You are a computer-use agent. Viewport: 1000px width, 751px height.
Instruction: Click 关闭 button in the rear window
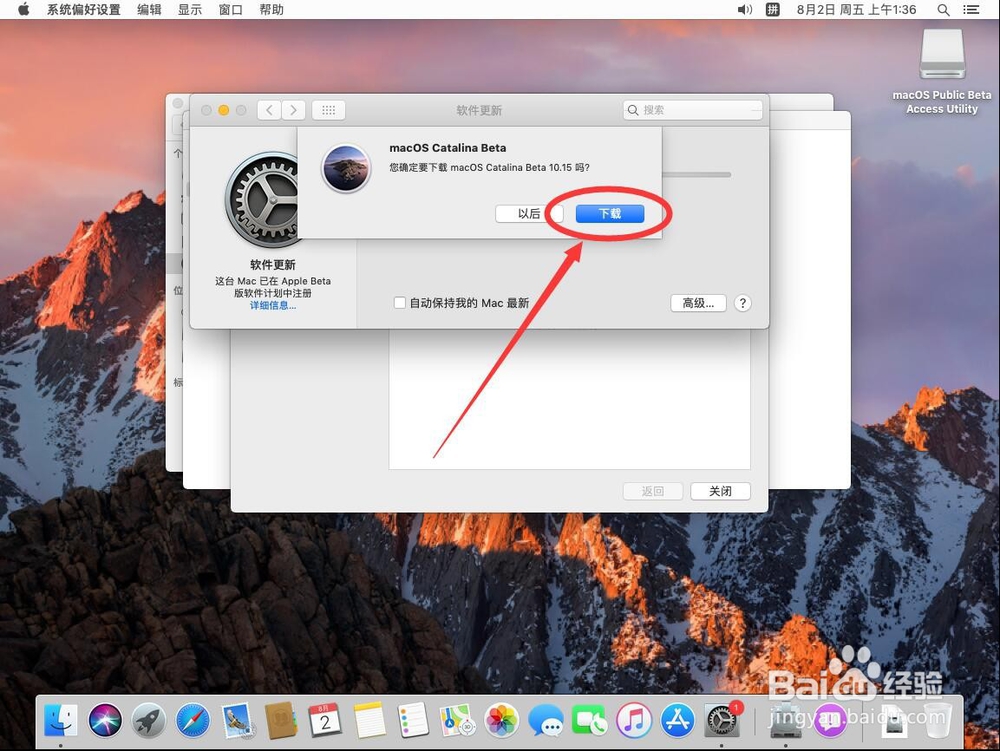pyautogui.click(x=720, y=491)
